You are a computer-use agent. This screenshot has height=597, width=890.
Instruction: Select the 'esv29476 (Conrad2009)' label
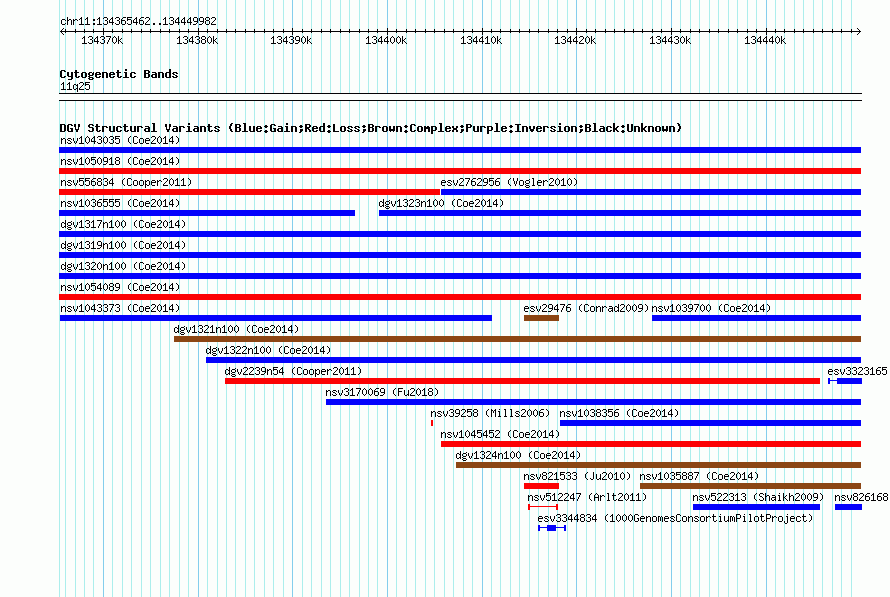click(586, 308)
